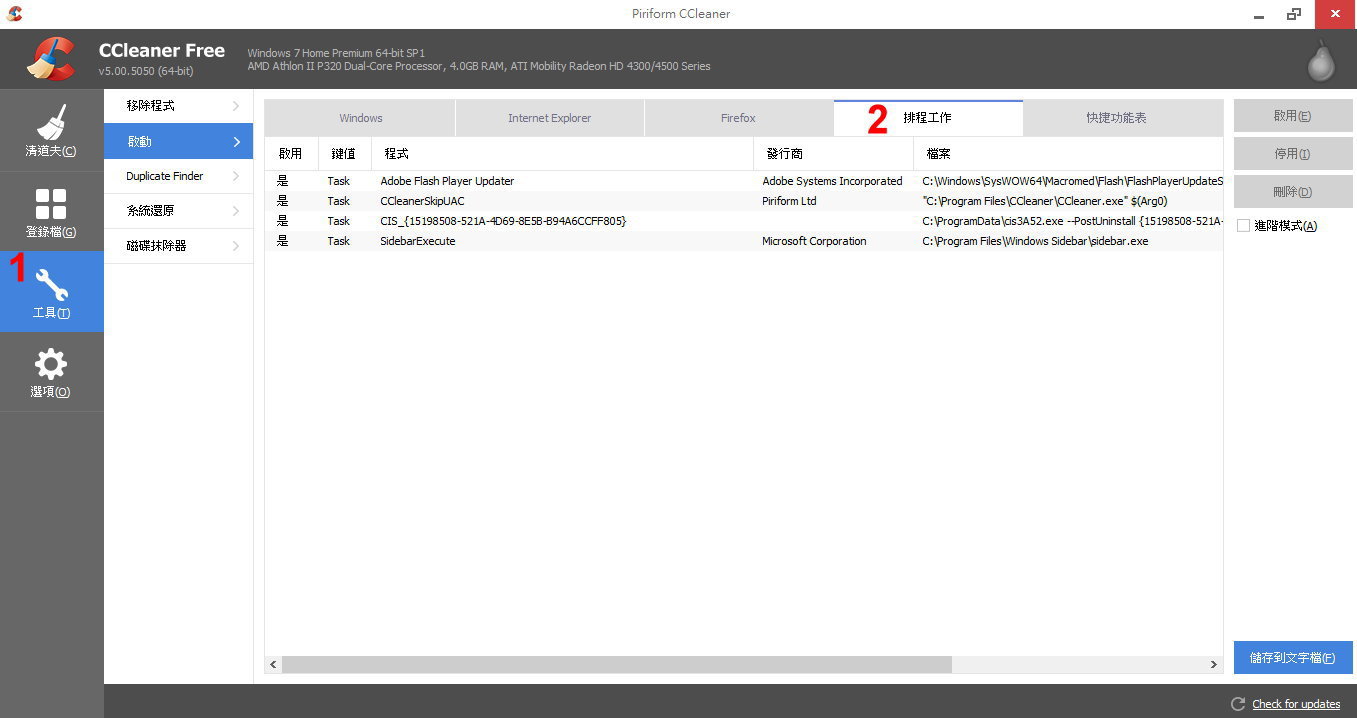
Task: Open Duplicate Finder tool
Action: coord(178,176)
